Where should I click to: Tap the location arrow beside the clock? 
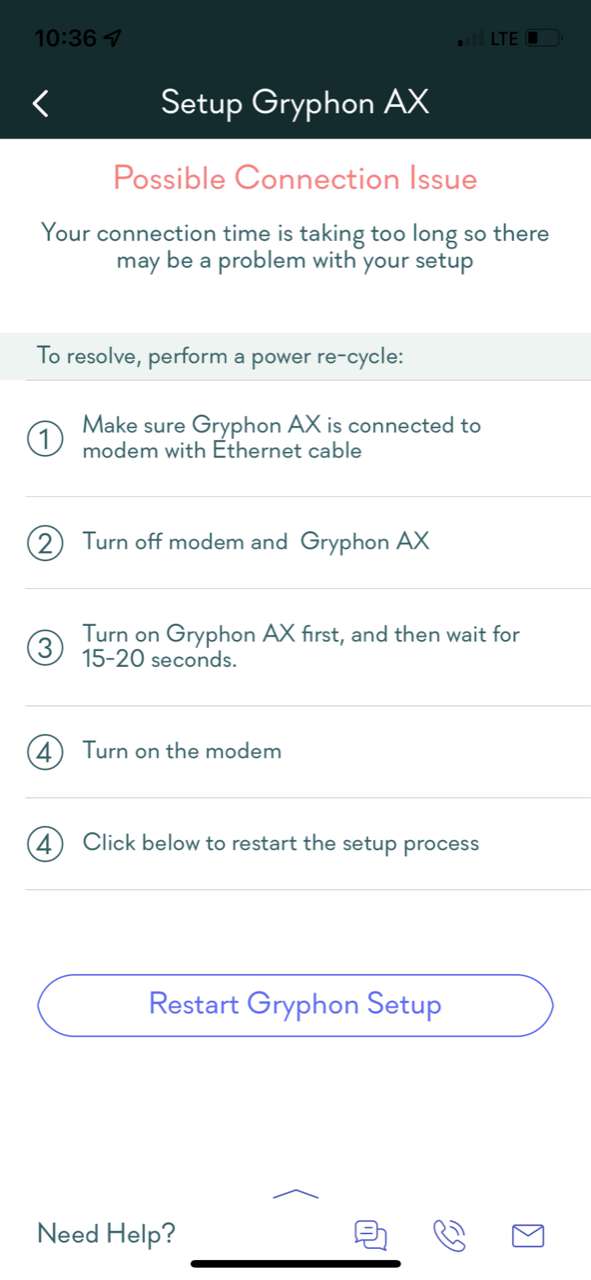[x=113, y=36]
